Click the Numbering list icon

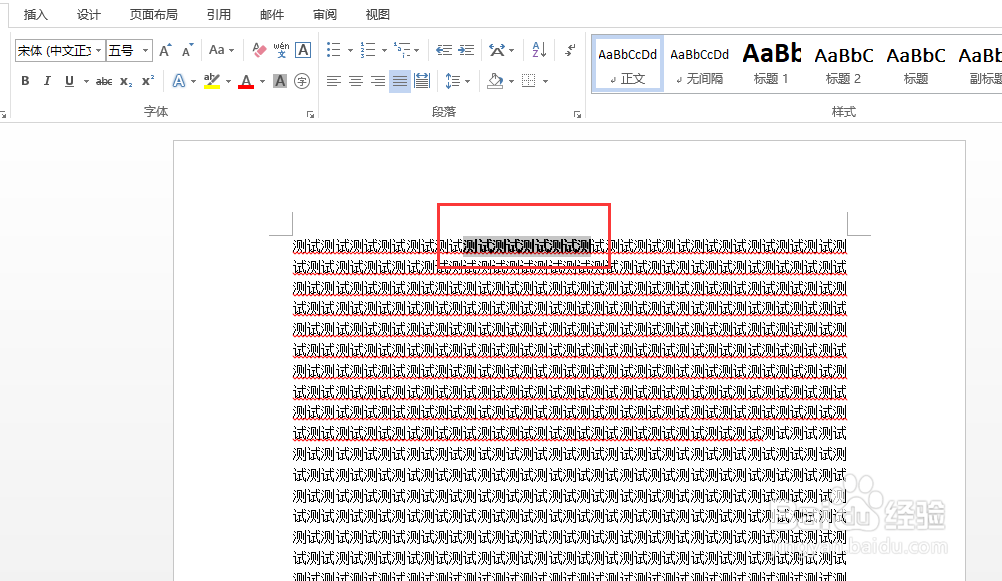[x=368, y=50]
